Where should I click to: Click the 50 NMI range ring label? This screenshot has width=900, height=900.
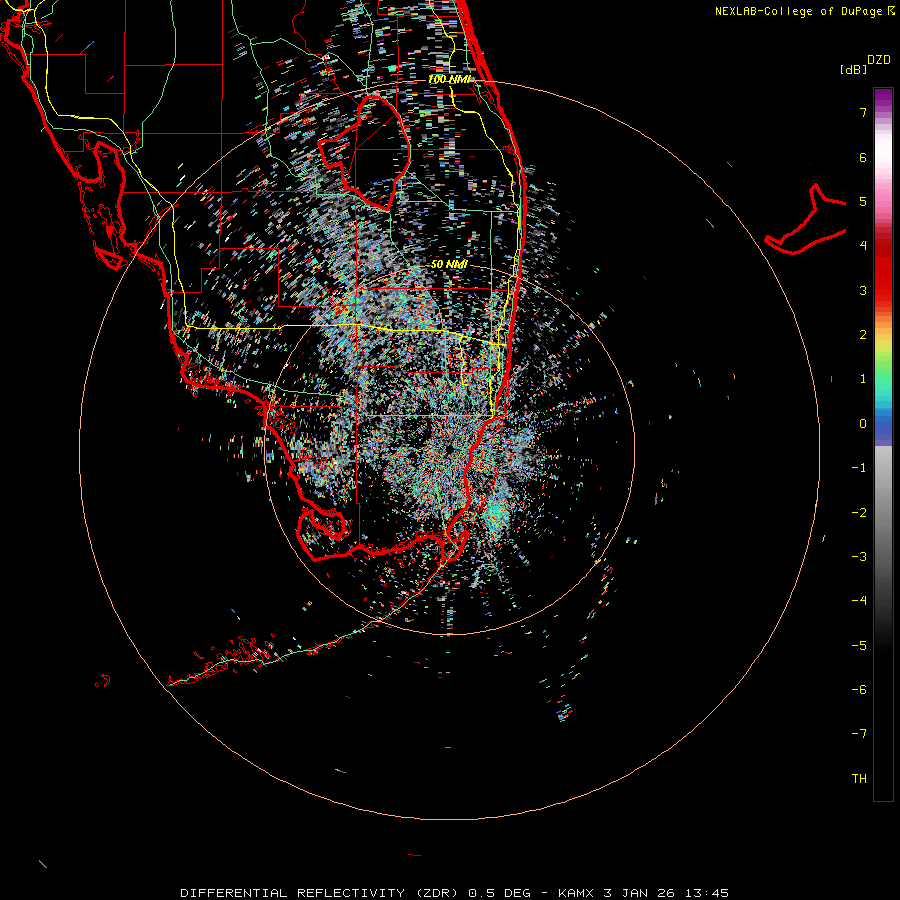pos(449,264)
